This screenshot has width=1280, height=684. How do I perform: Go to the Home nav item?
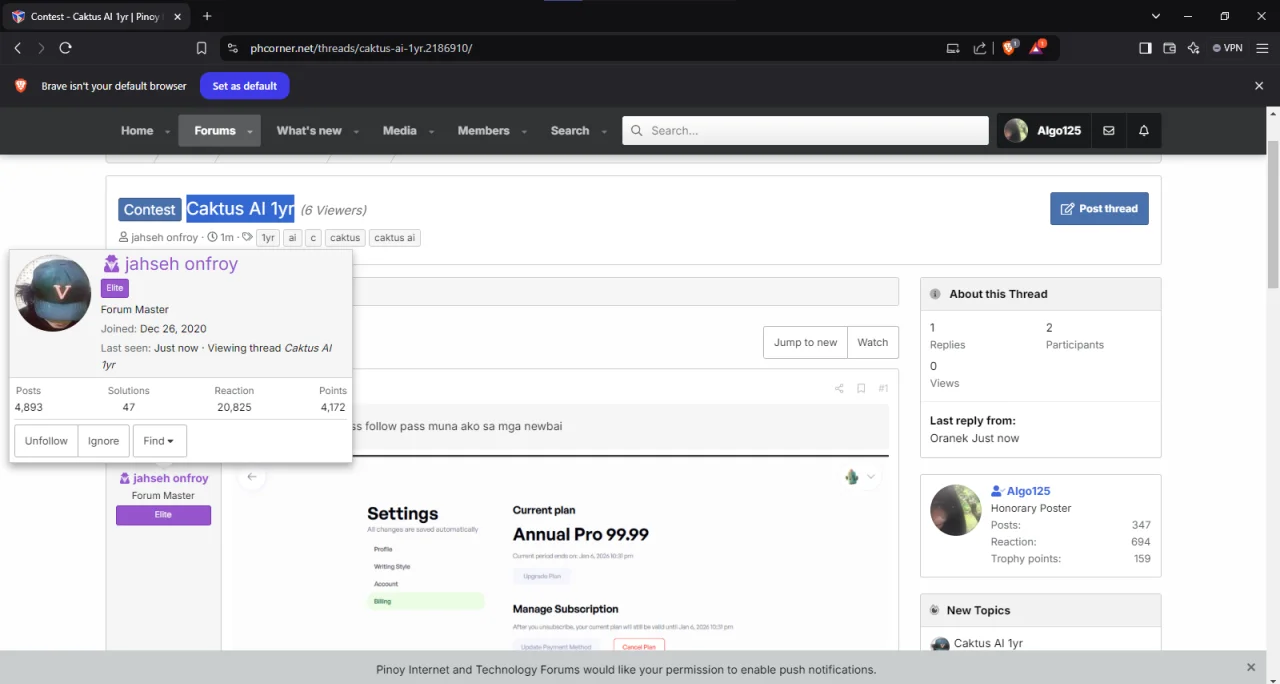click(x=137, y=131)
